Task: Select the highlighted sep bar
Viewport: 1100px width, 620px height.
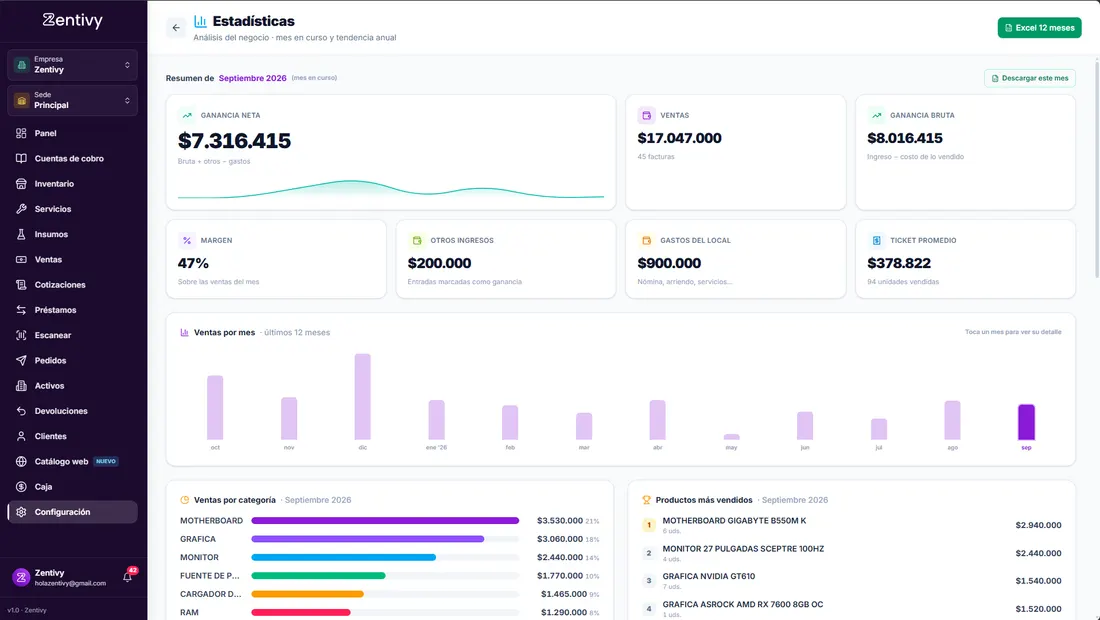Action: [1026, 422]
